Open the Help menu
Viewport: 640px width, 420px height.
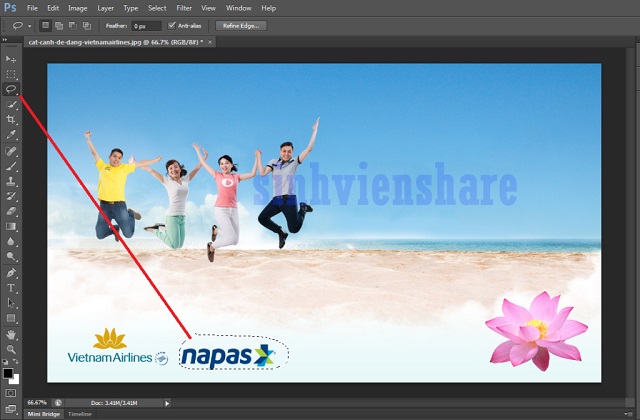[x=269, y=8]
